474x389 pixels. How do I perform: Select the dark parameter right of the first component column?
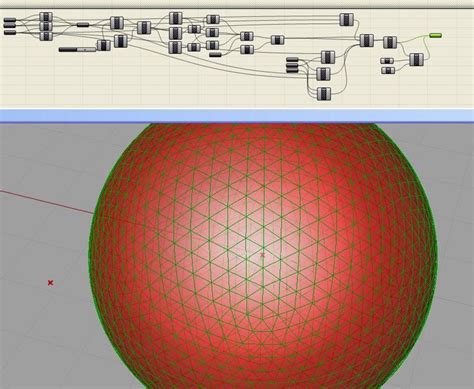(83, 25)
